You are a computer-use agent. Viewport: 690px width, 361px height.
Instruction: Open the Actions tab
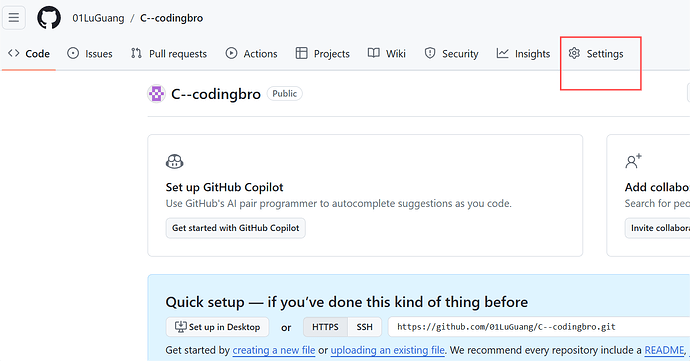click(x=251, y=54)
